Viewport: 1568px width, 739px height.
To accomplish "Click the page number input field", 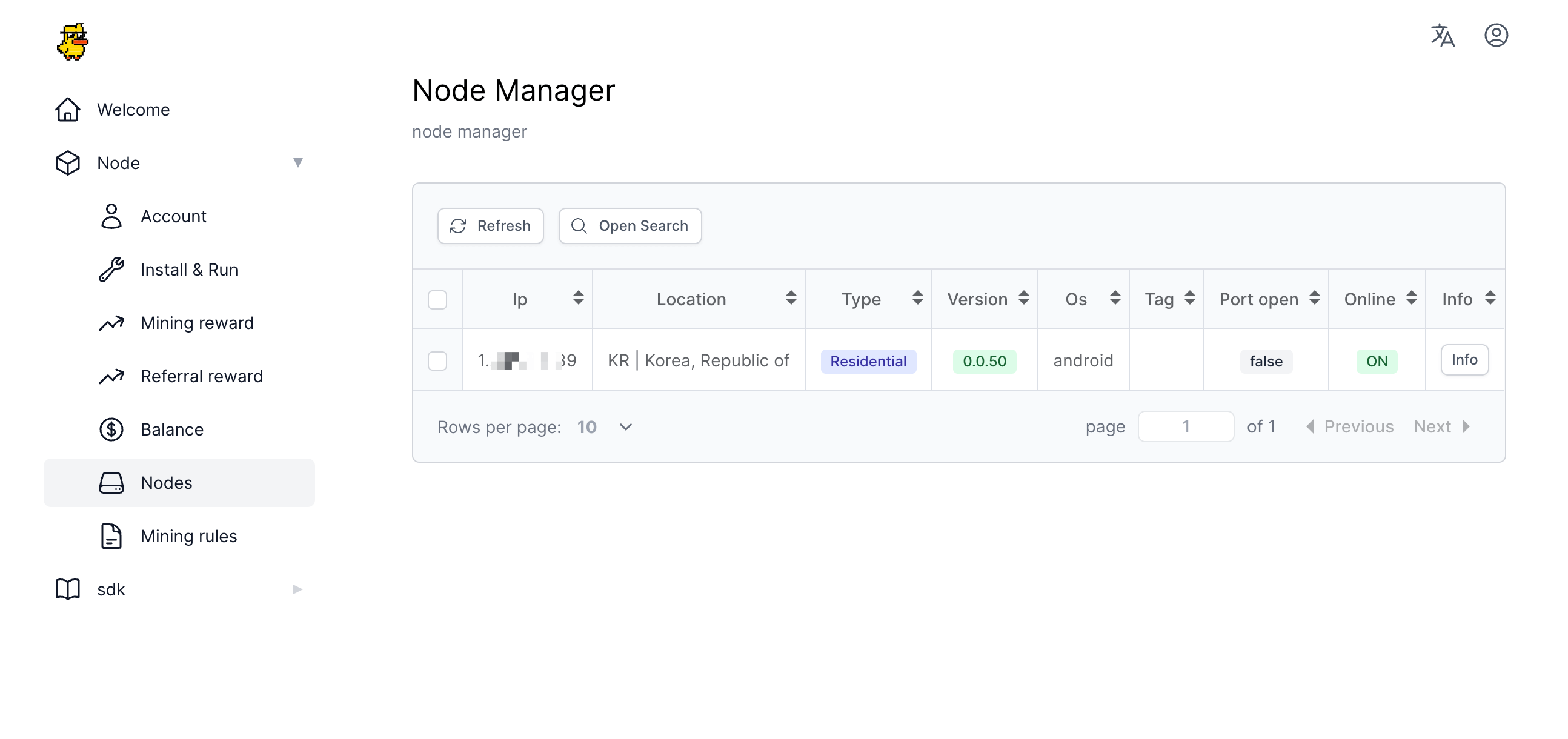I will (x=1185, y=426).
